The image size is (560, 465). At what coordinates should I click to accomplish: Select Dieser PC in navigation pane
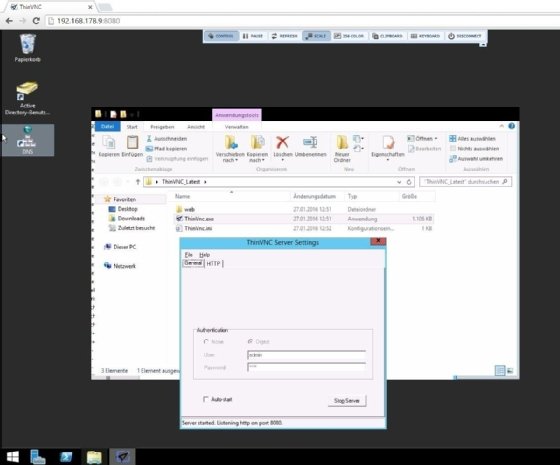point(120,247)
